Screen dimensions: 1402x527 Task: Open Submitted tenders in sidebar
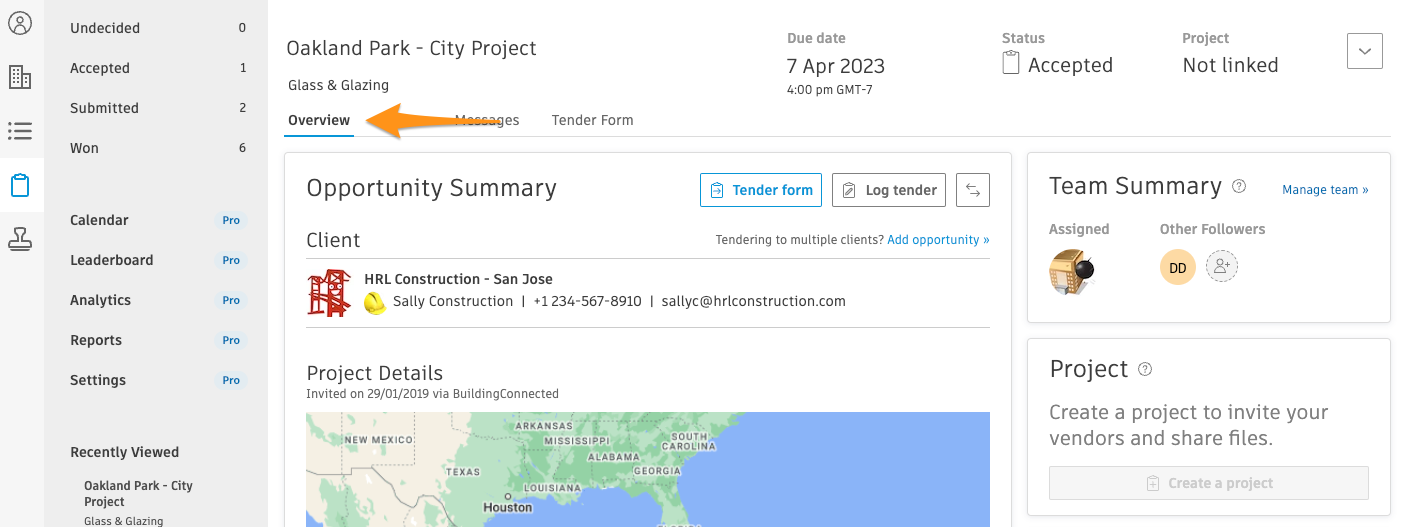pyautogui.click(x=104, y=108)
